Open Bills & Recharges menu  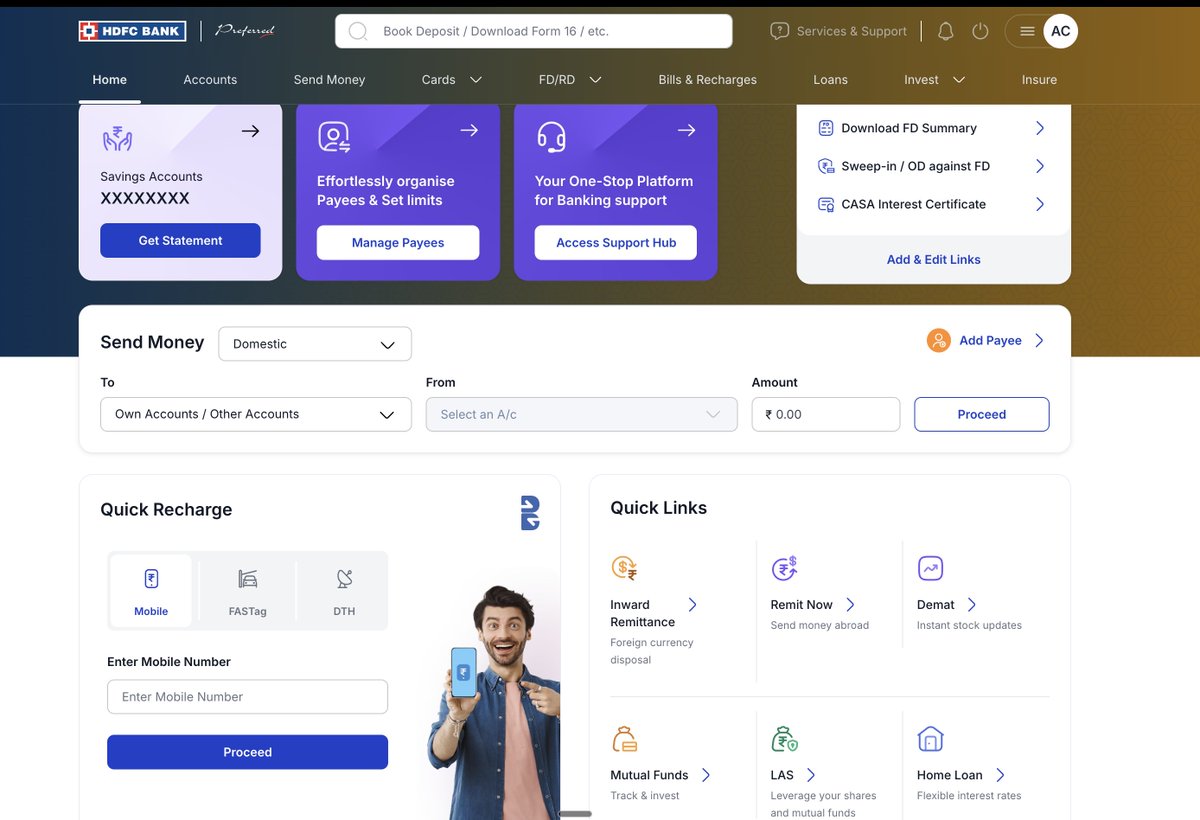tap(707, 80)
